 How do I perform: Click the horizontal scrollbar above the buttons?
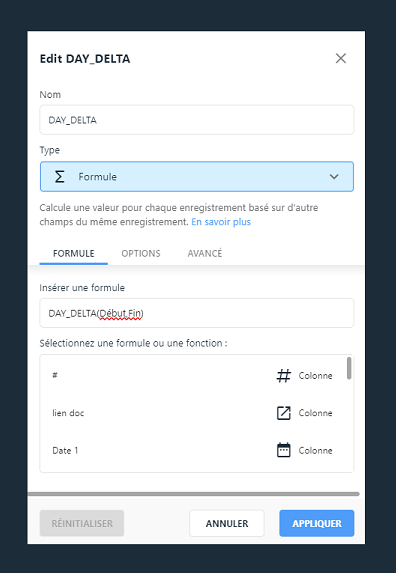(x=194, y=494)
